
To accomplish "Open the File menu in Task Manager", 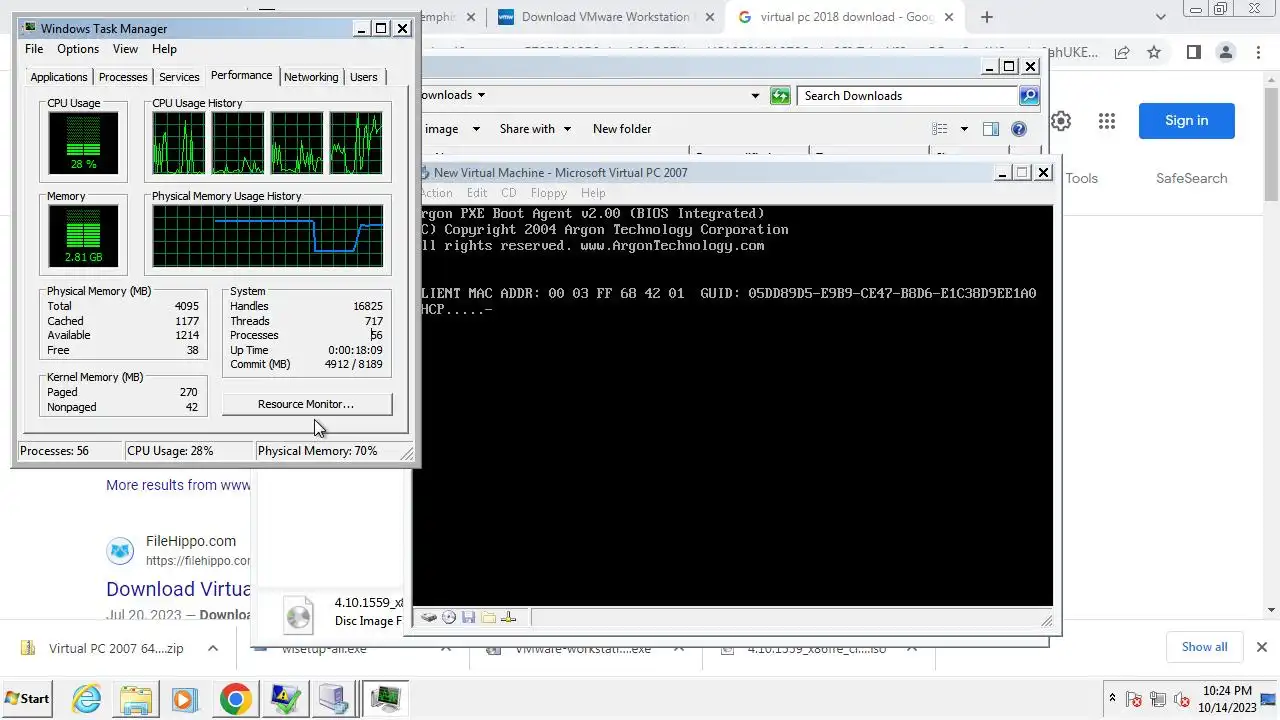I will coord(34,49).
